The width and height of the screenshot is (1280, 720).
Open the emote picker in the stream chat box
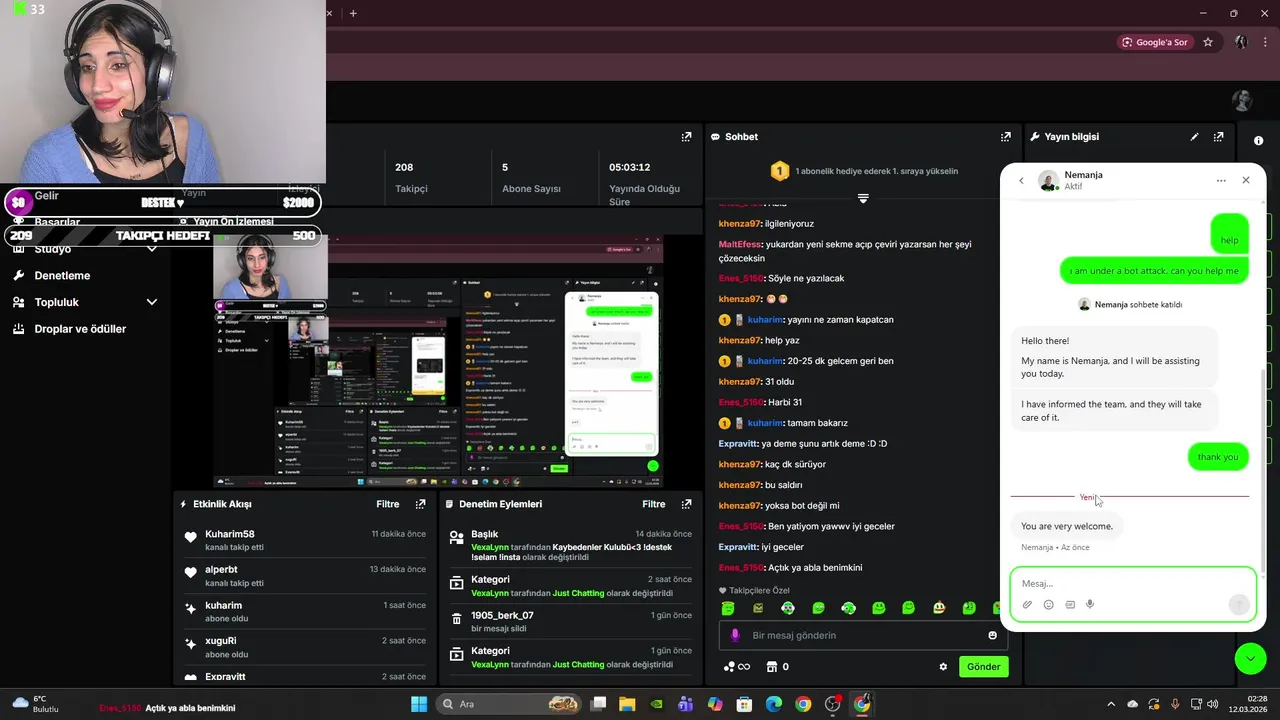click(x=992, y=635)
